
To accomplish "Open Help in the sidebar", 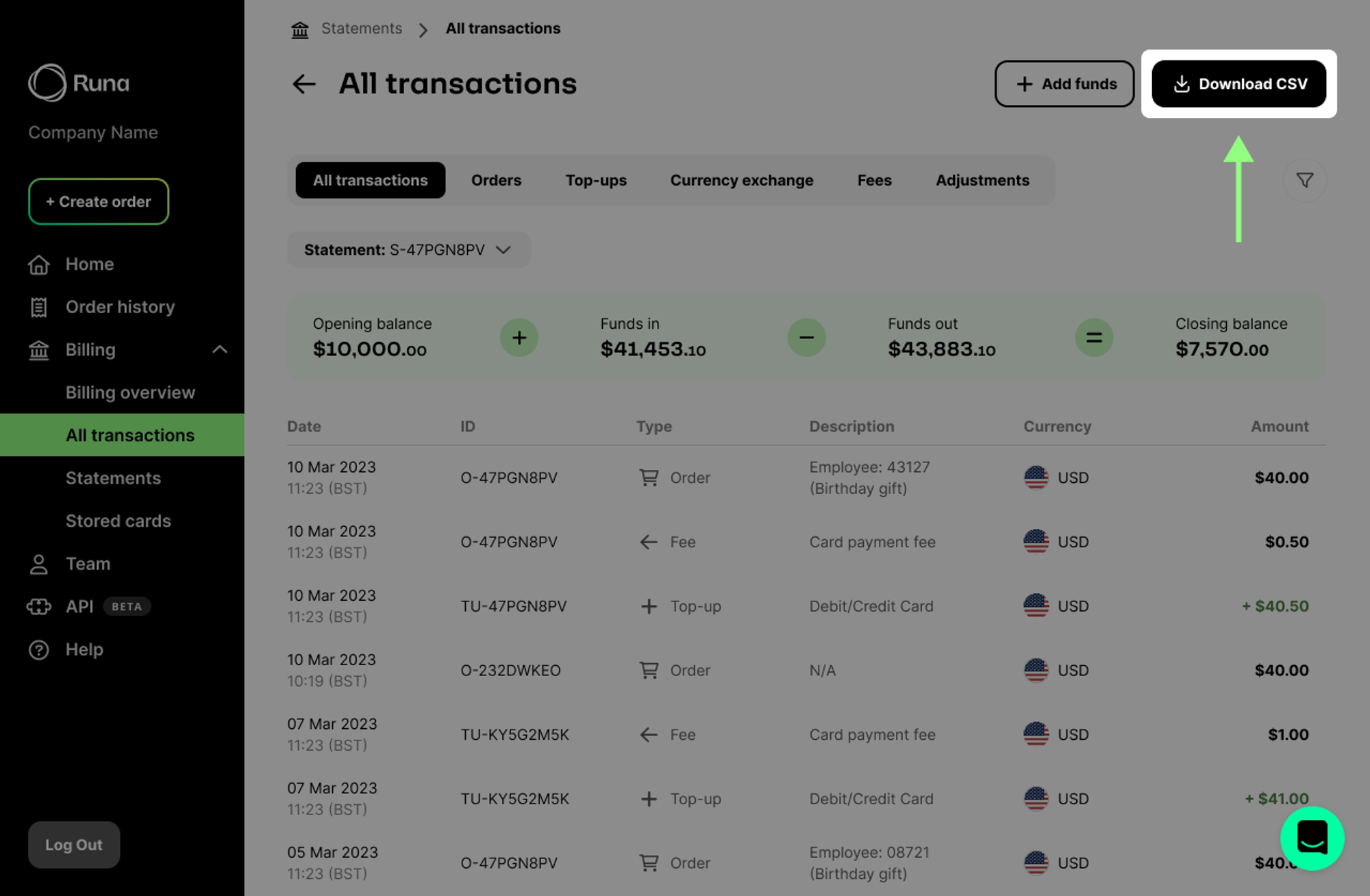I will point(84,649).
